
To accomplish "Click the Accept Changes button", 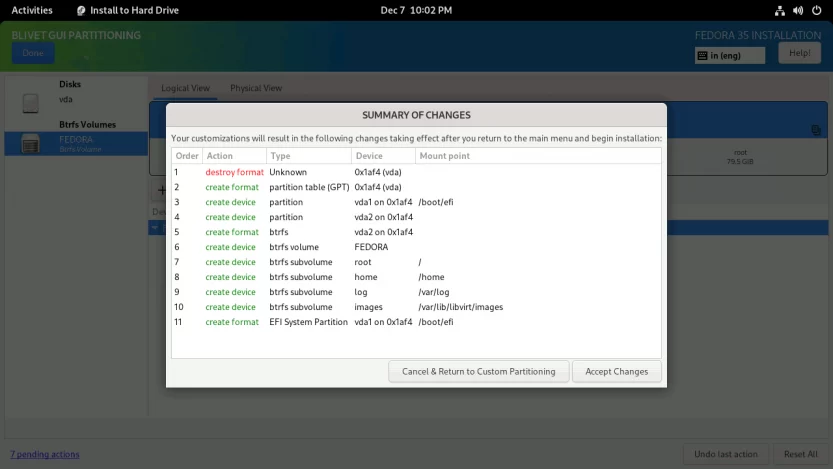I will [616, 371].
